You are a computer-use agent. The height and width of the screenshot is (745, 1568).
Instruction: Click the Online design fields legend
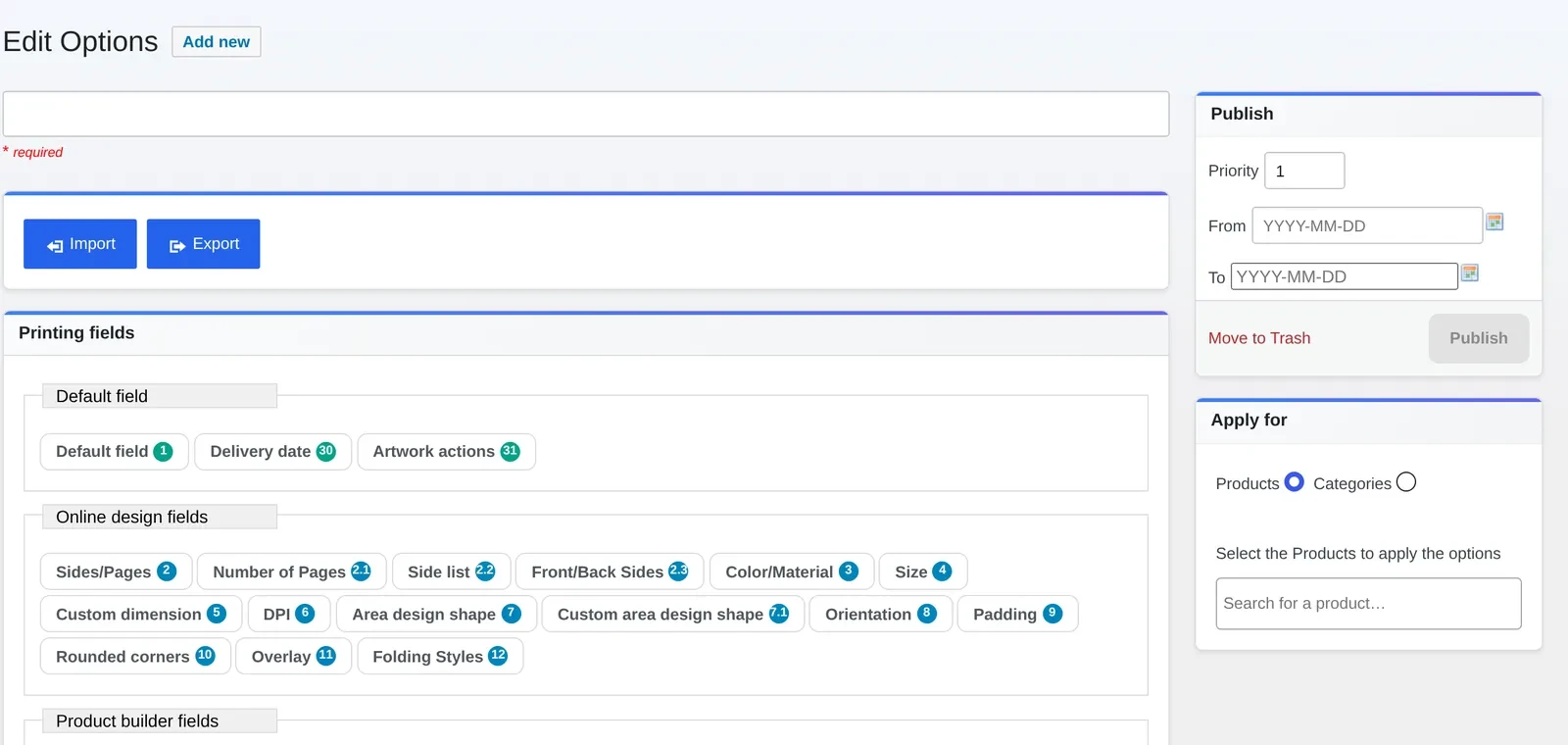coord(160,517)
